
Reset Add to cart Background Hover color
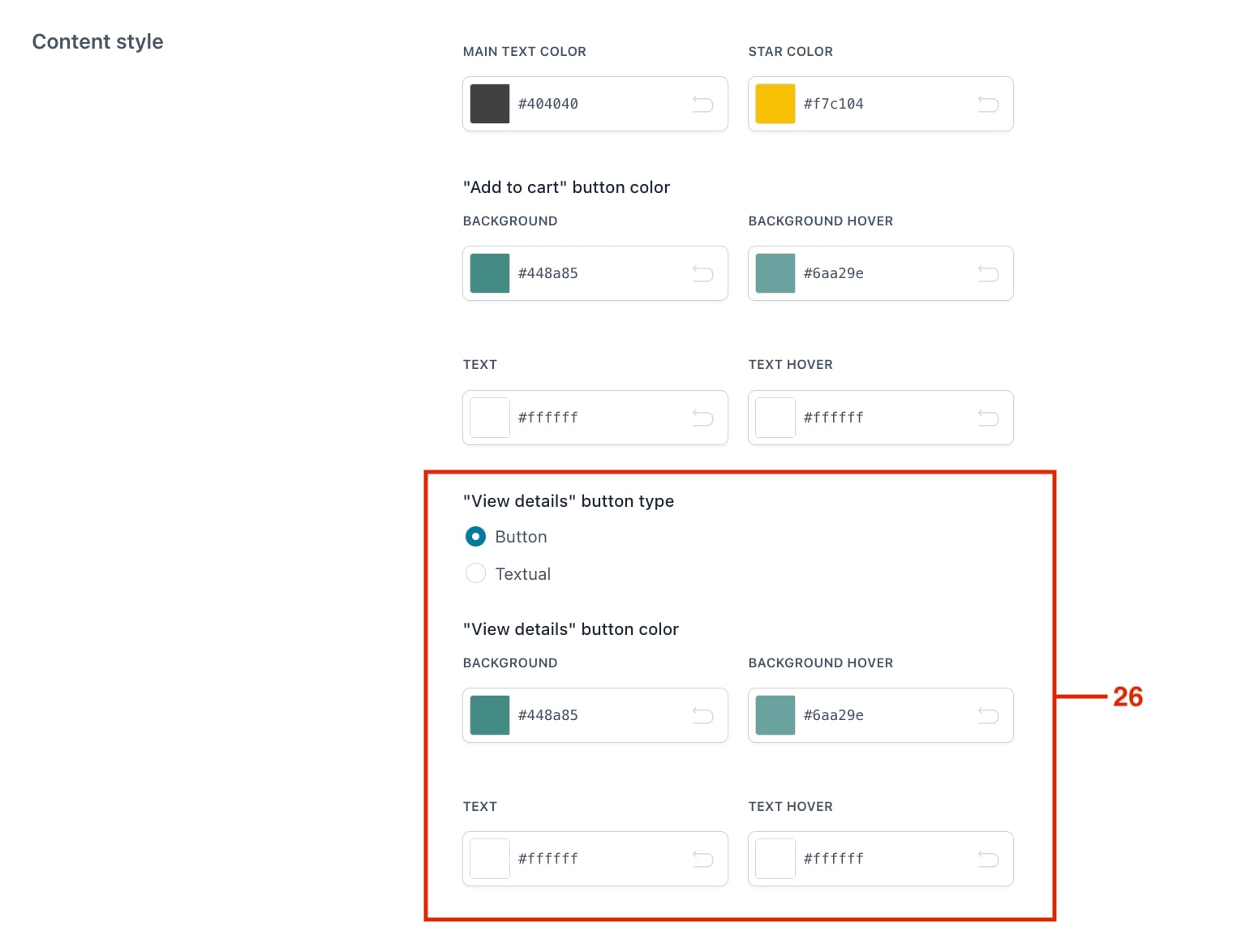(988, 273)
